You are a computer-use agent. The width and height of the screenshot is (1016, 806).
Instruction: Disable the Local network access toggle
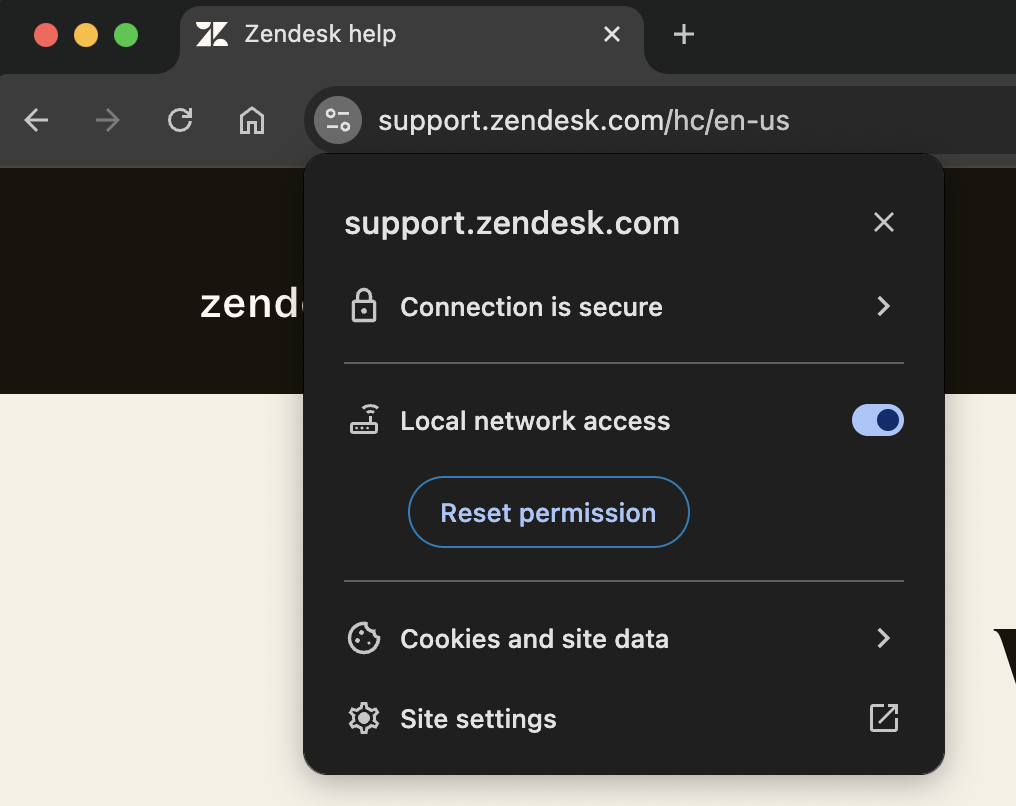(877, 421)
